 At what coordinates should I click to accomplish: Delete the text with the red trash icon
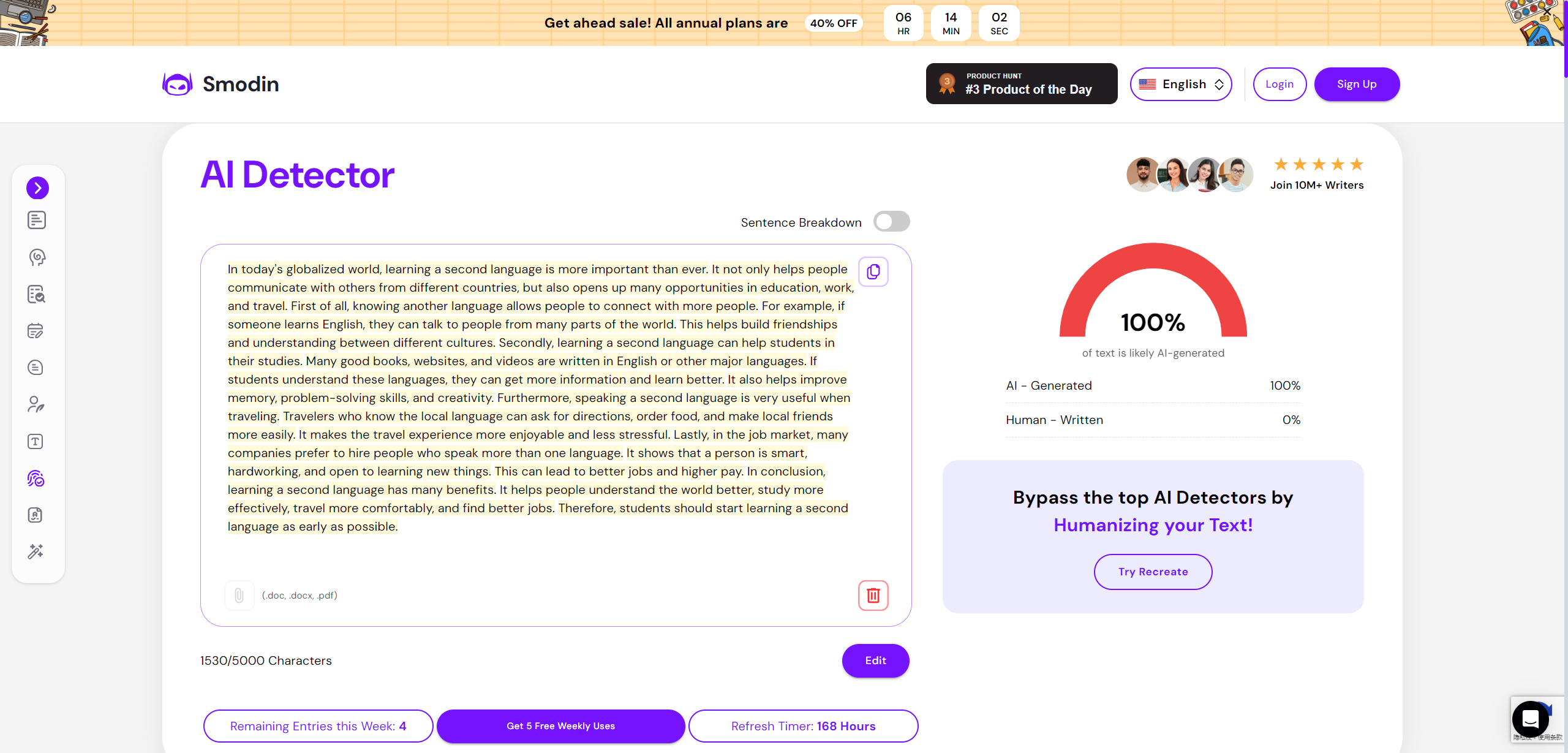(873, 595)
